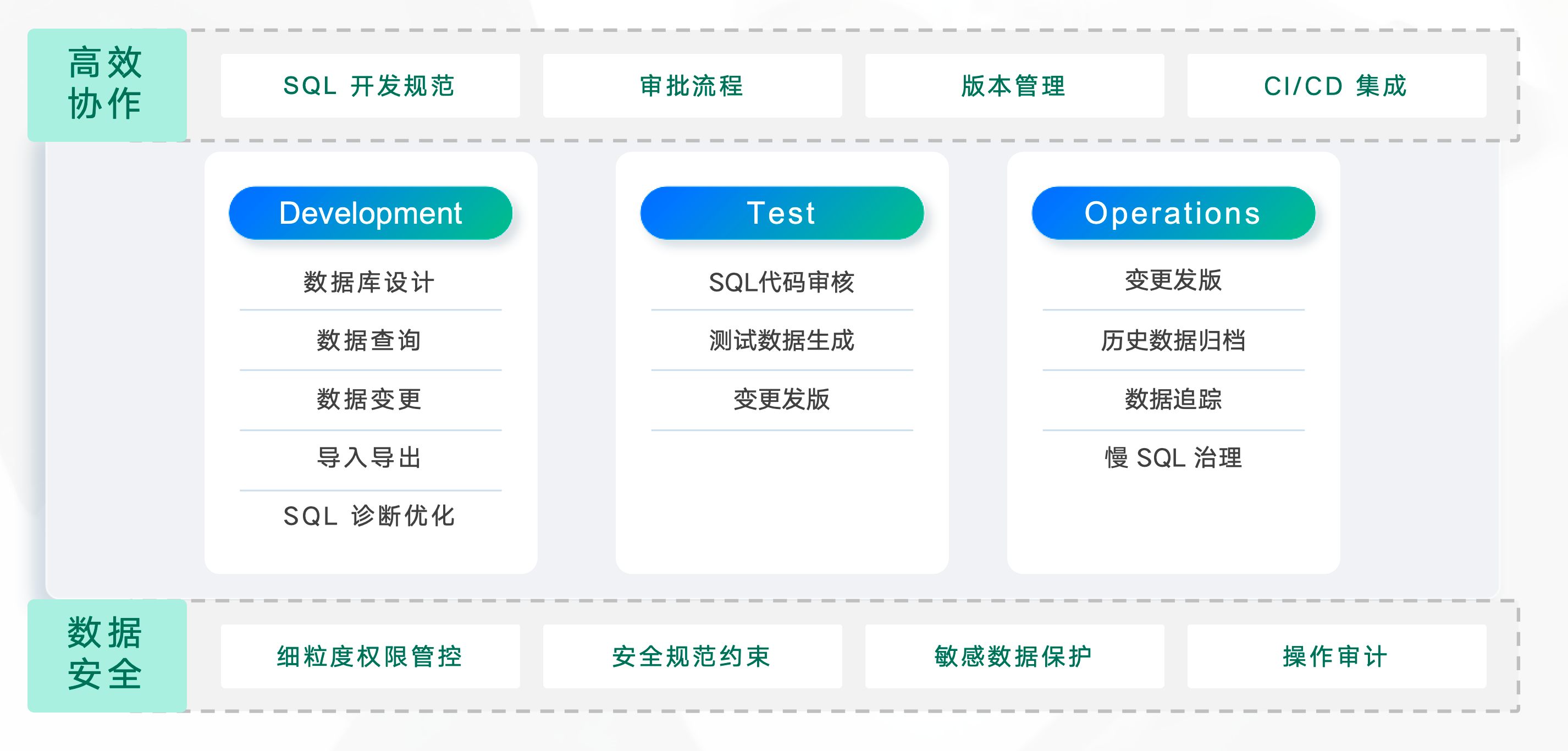Viewport: 1568px width, 751px height.
Task: Select 变更发版 in the Test card
Action: [x=782, y=399]
